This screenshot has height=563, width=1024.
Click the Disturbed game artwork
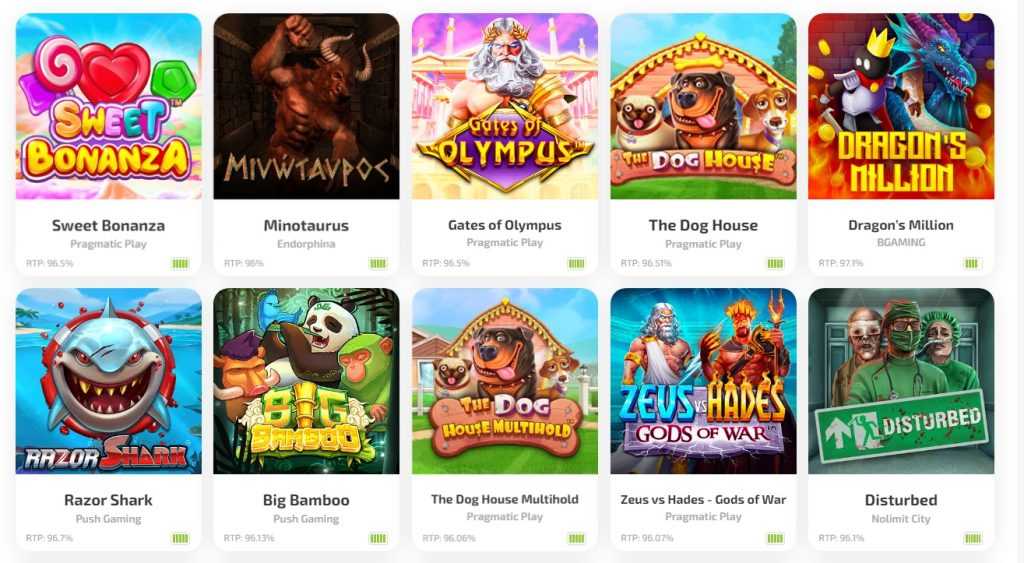pyautogui.click(x=901, y=381)
